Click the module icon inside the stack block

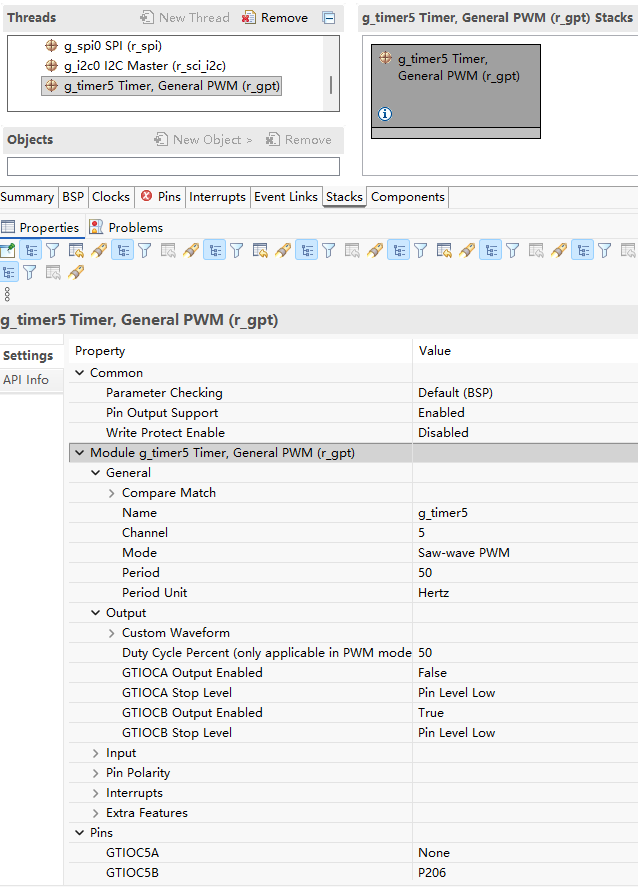click(x=386, y=58)
